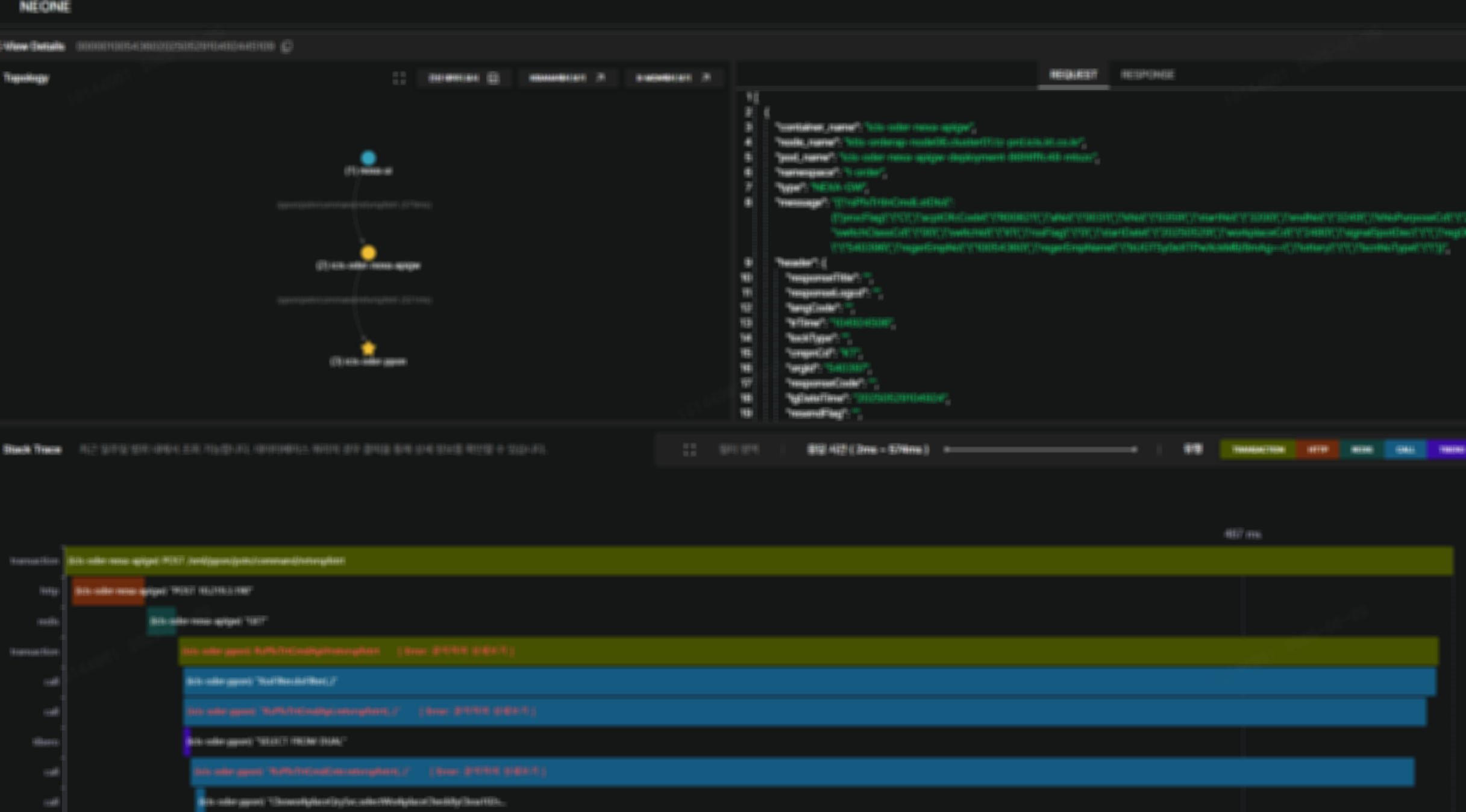Select the top apigw POST transaction bar

tap(759, 561)
